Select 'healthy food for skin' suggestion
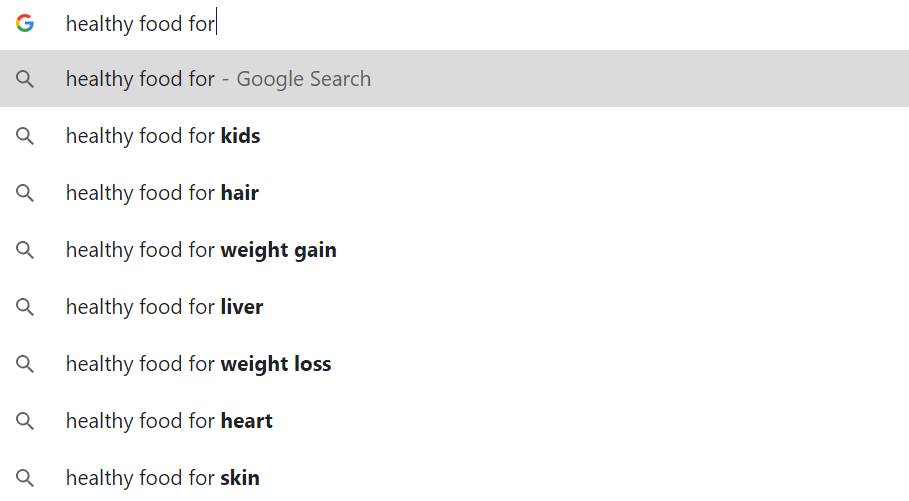This screenshot has width=909, height=501. (162, 478)
